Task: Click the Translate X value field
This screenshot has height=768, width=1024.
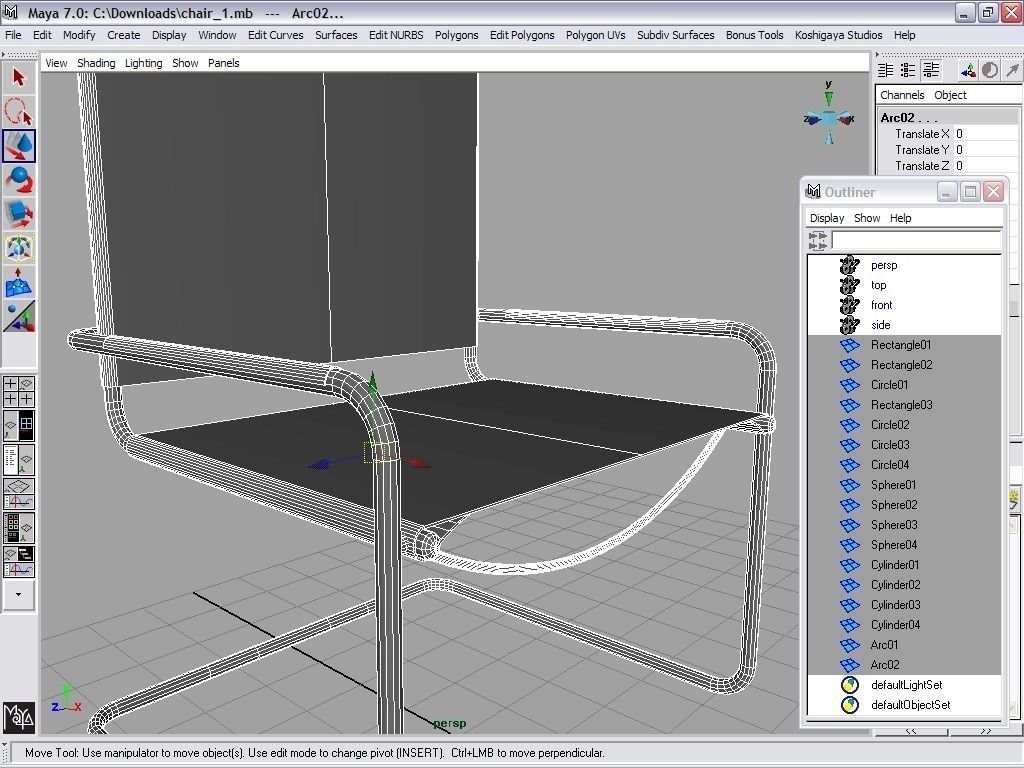Action: point(986,134)
